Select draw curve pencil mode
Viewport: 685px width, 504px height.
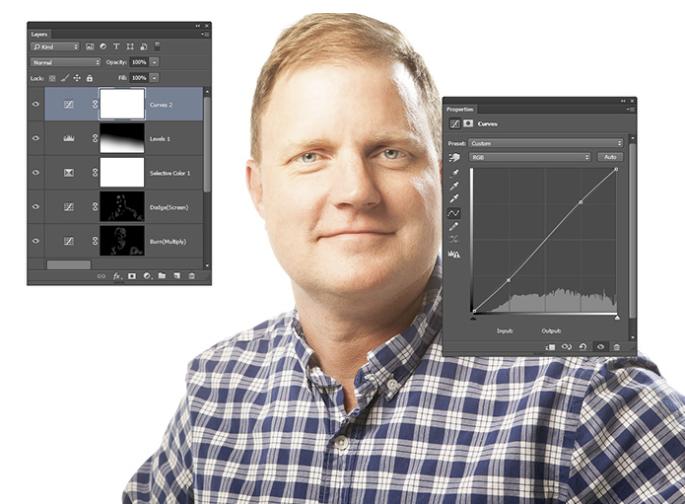point(454,226)
